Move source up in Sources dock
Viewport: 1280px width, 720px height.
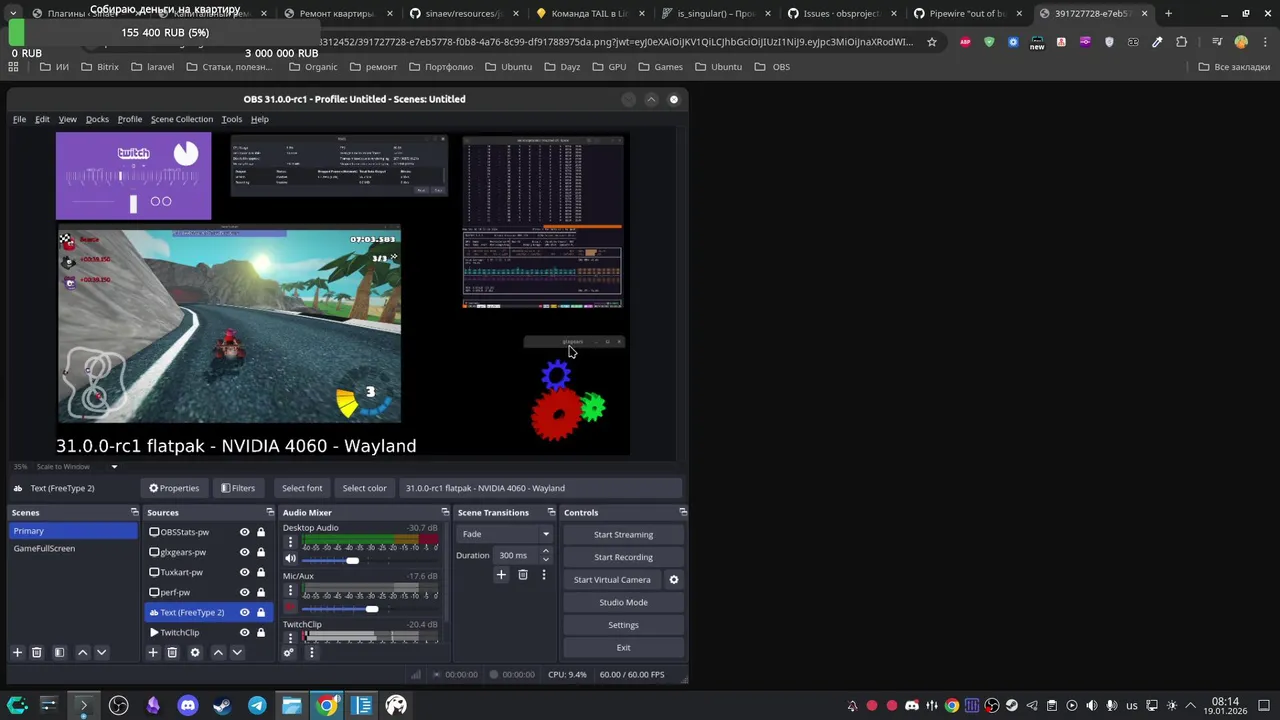point(218,652)
